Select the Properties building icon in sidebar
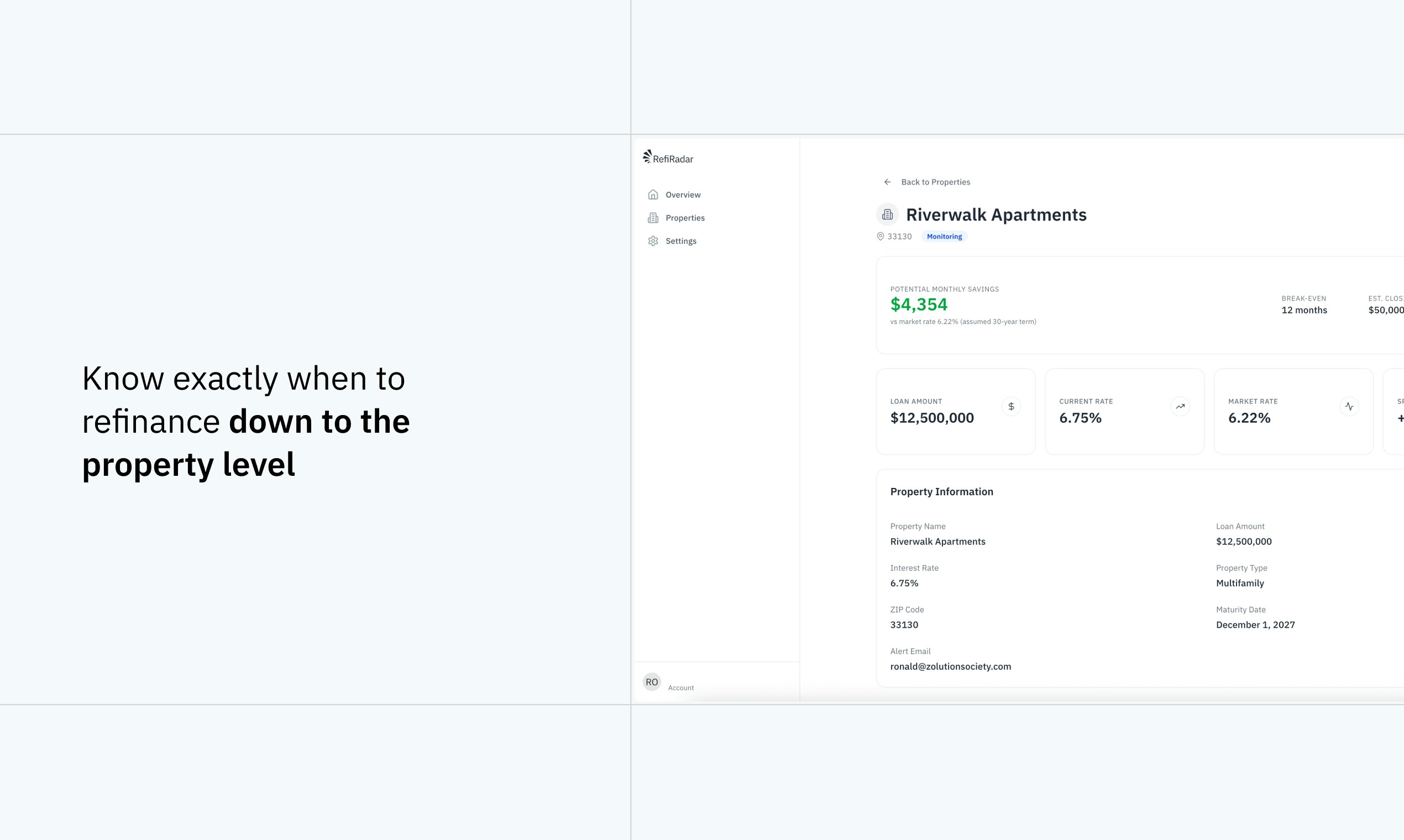1404x840 pixels. pos(653,218)
